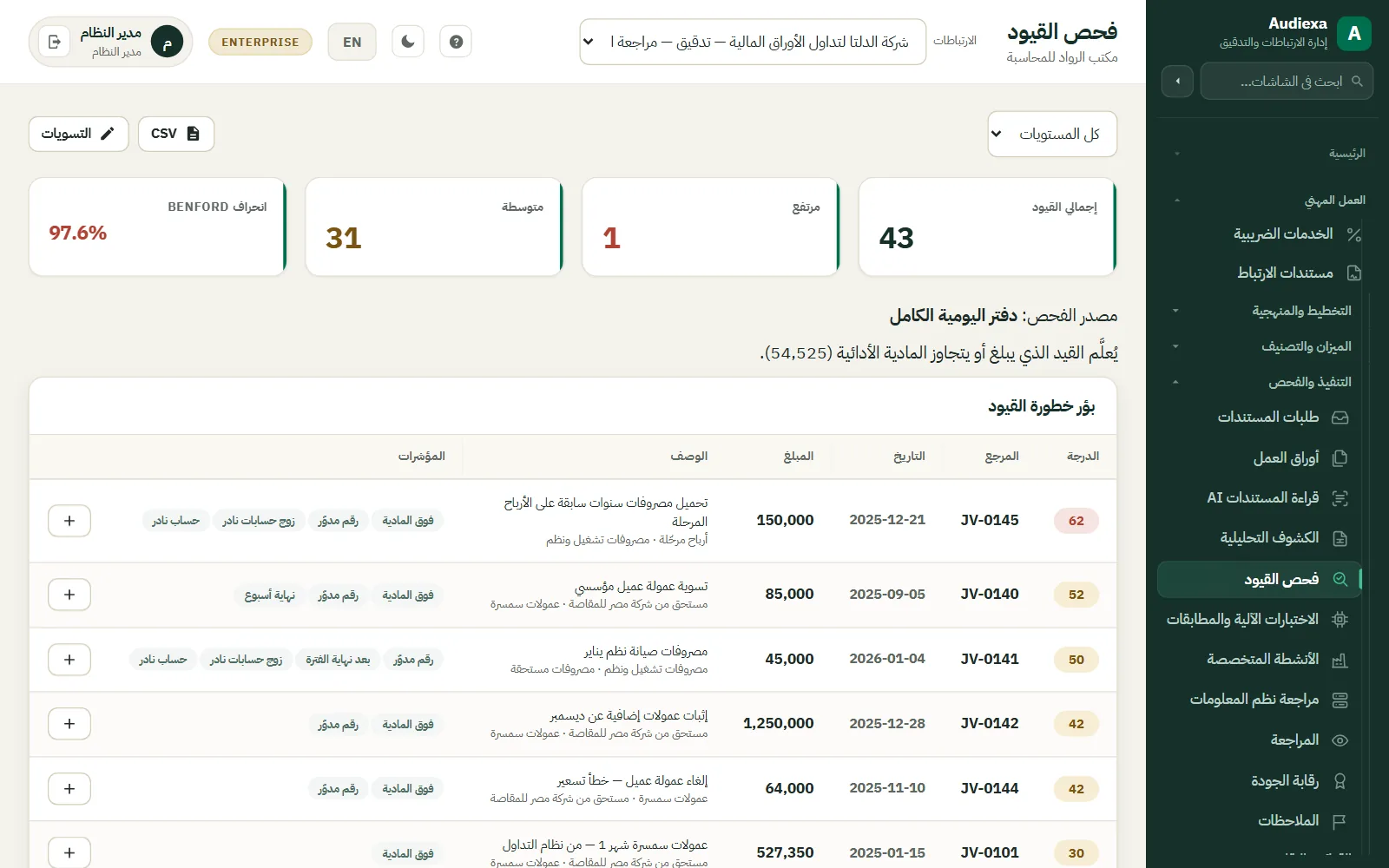
Task: Switch language with the EN button
Action: click(352, 42)
